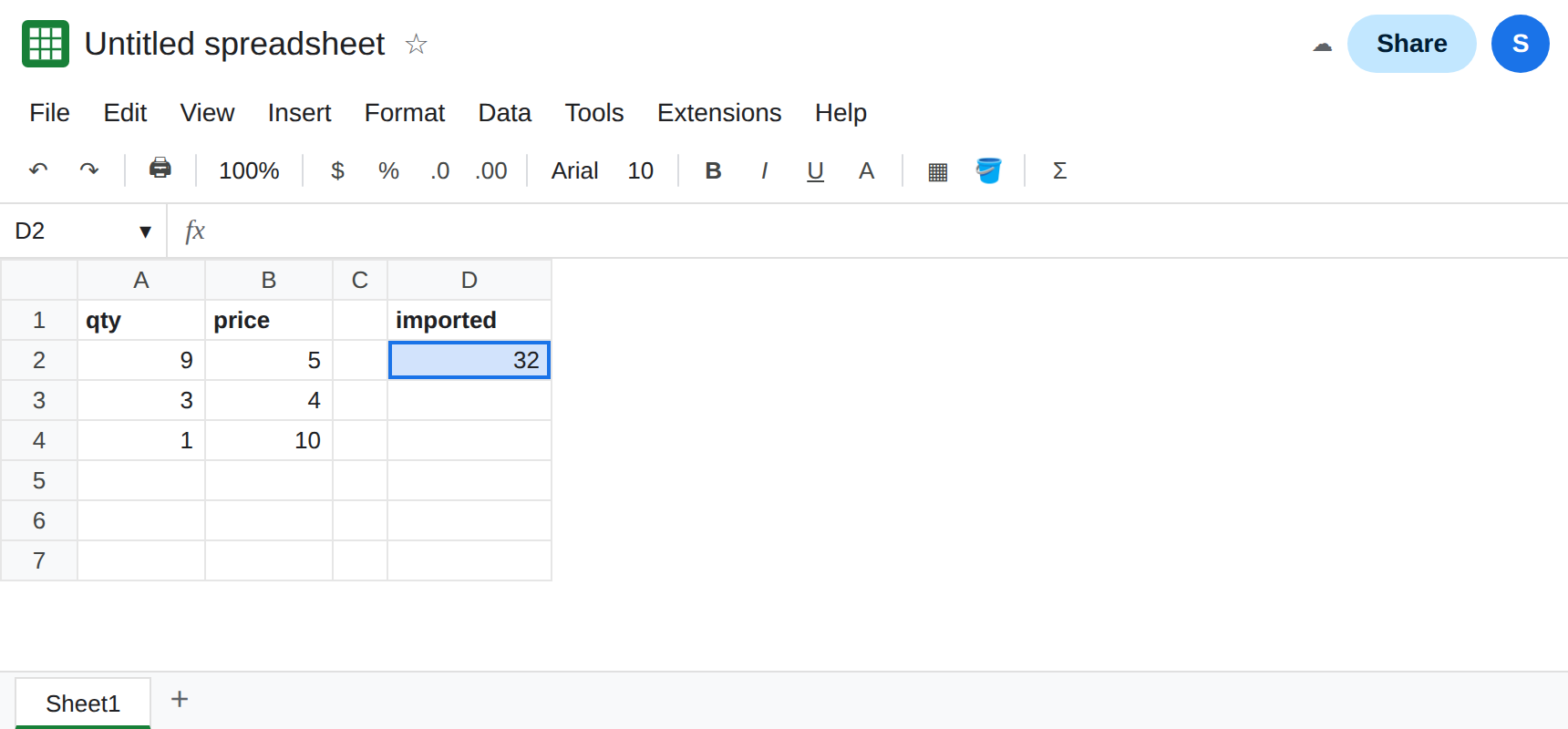This screenshot has height=729, width=1568.
Task: Open the borders tool
Action: pyautogui.click(x=937, y=171)
